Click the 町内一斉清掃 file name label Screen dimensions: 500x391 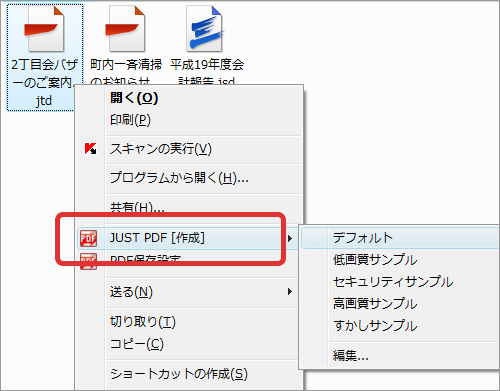pos(126,65)
